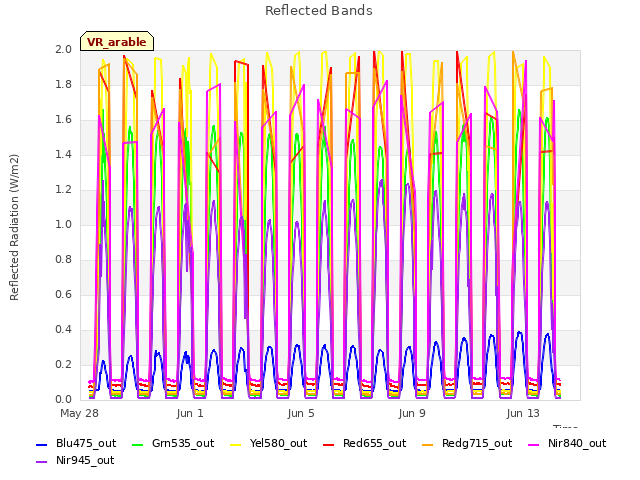
Task: Click the Nir840_out legend label
Action: pyautogui.click(x=577, y=443)
